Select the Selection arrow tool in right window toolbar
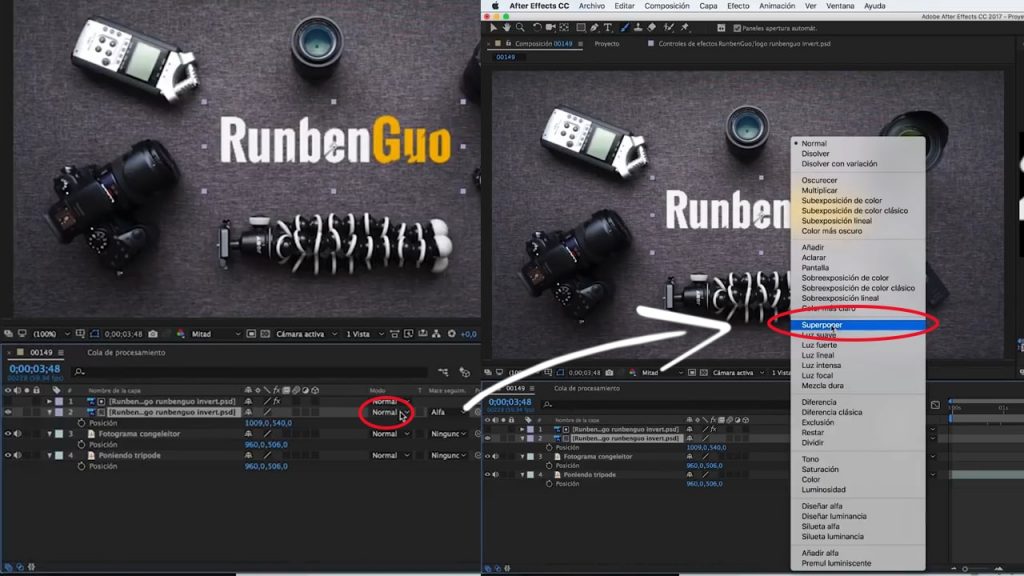 point(493,27)
